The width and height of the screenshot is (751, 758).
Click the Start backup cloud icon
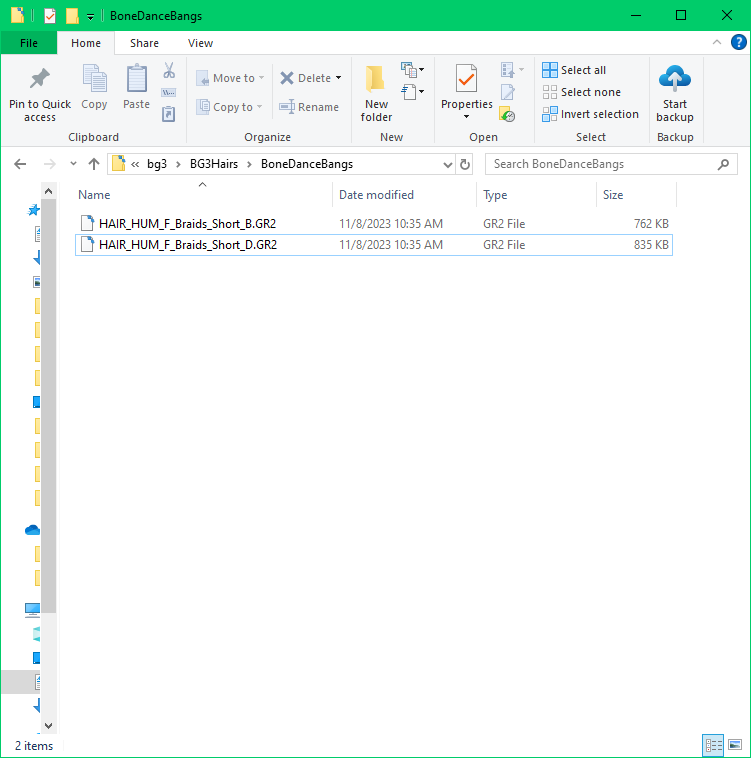point(675,78)
